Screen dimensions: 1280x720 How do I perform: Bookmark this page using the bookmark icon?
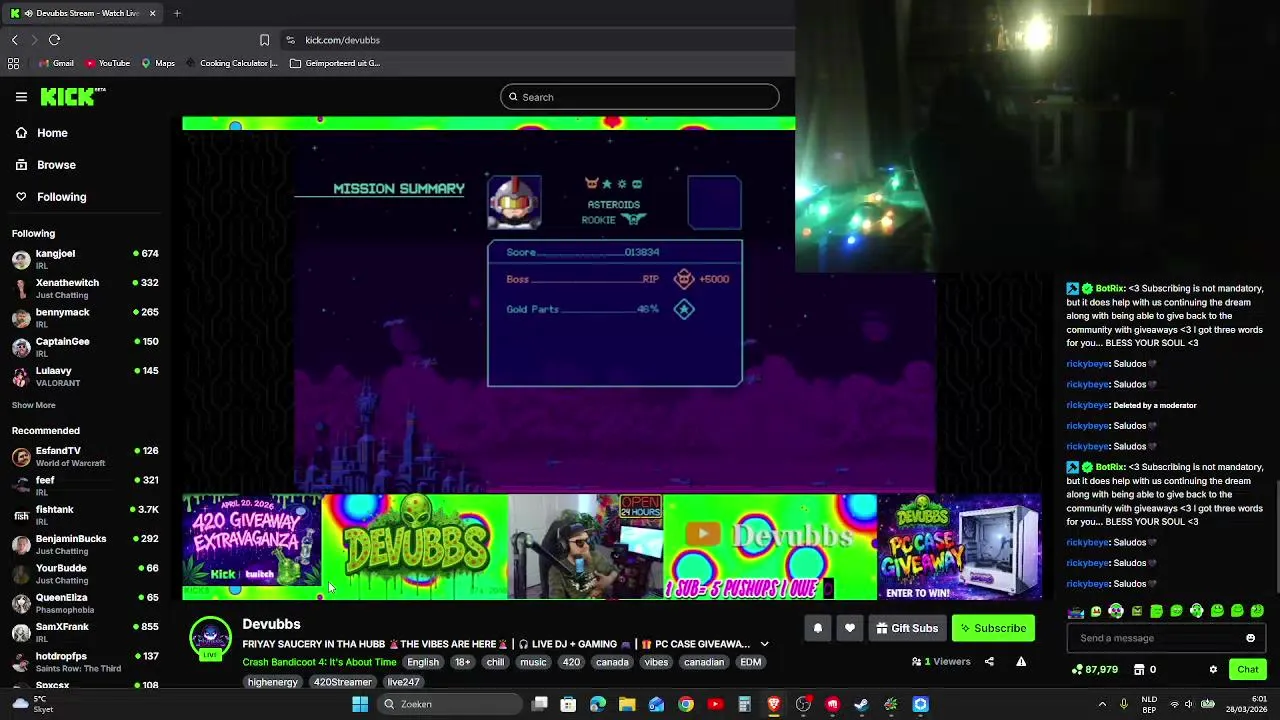pyautogui.click(x=264, y=40)
